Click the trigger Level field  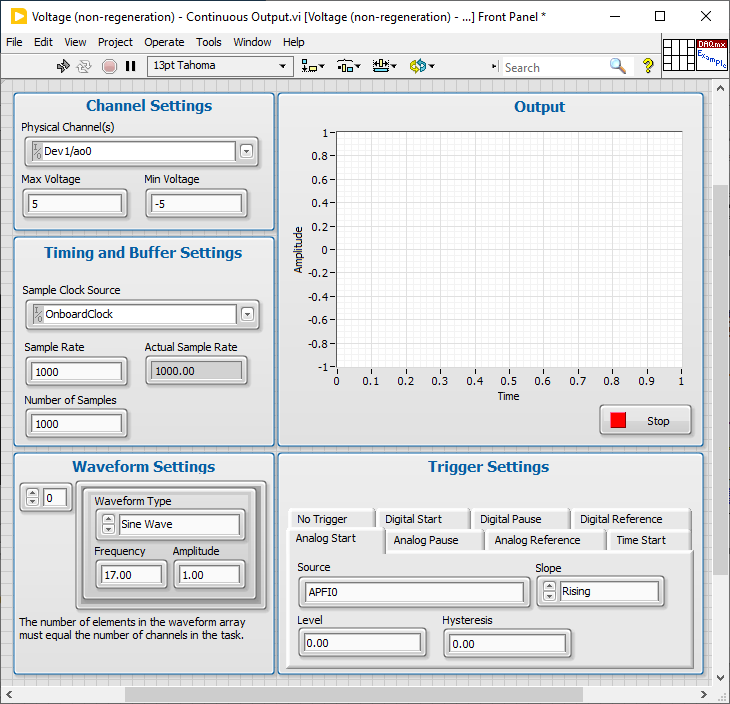click(x=362, y=643)
